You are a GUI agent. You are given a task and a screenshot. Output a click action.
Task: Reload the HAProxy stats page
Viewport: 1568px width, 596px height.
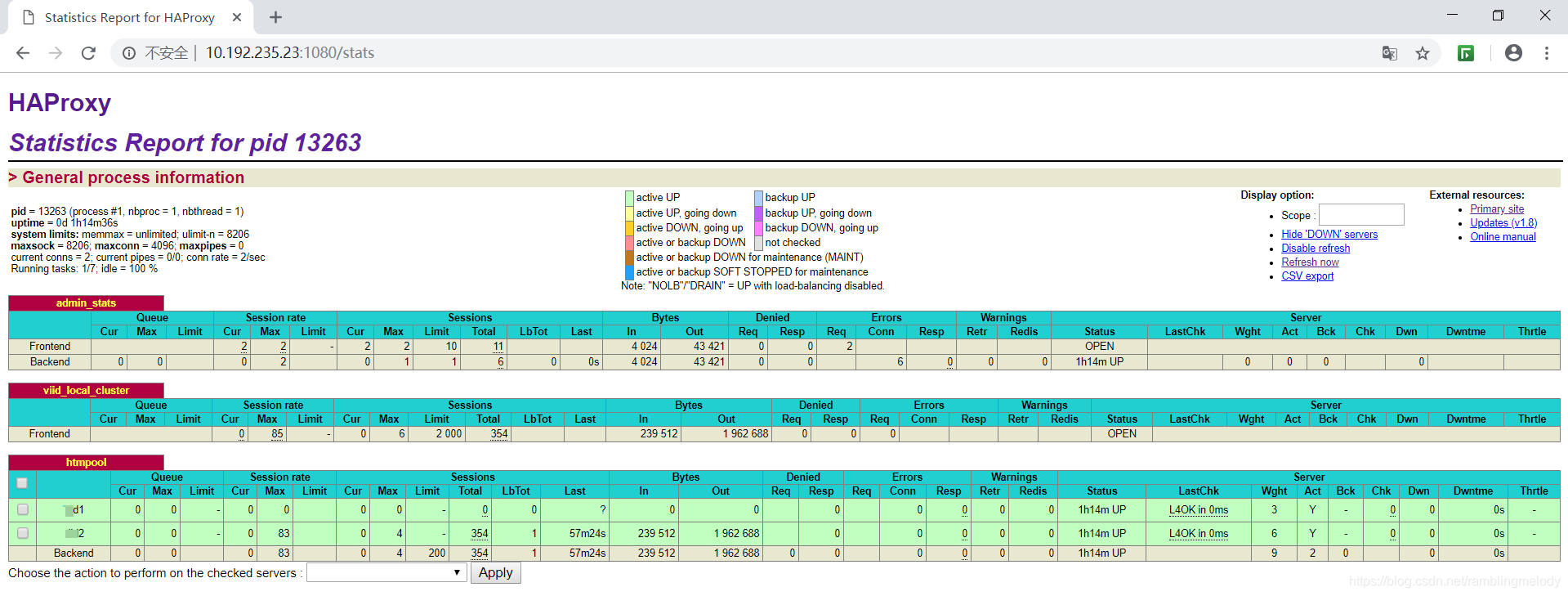click(x=88, y=53)
